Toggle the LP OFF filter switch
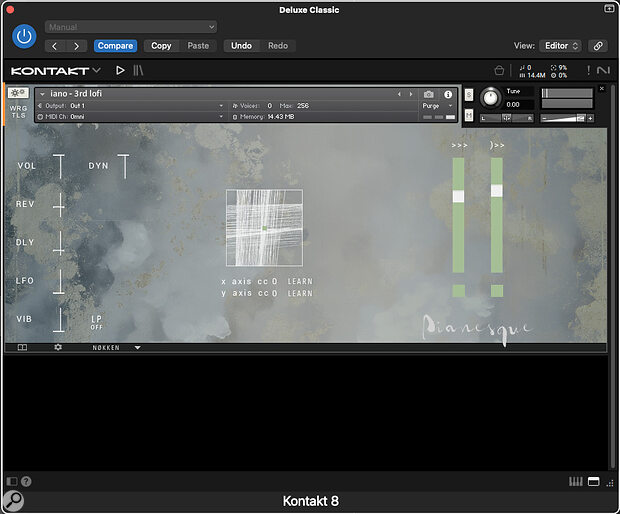Viewport: 620px width, 514px height. point(96,322)
